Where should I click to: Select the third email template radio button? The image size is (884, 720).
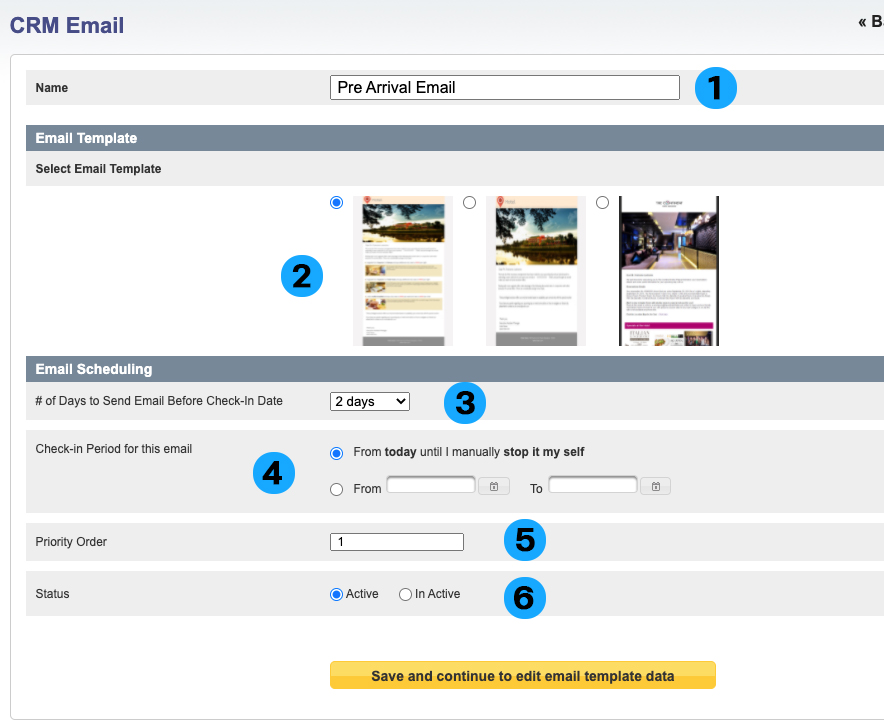(602, 202)
